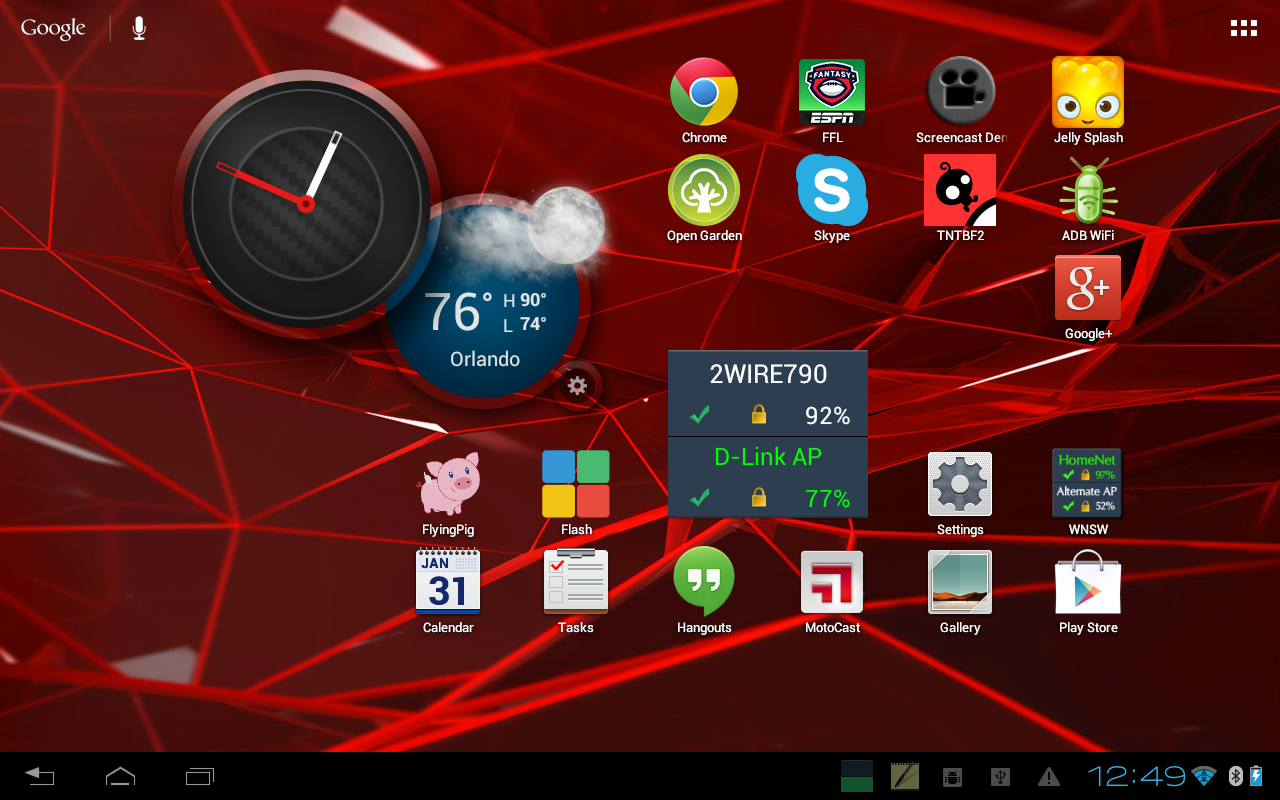The height and width of the screenshot is (800, 1280).
Task: Show recent apps
Action: [200, 776]
